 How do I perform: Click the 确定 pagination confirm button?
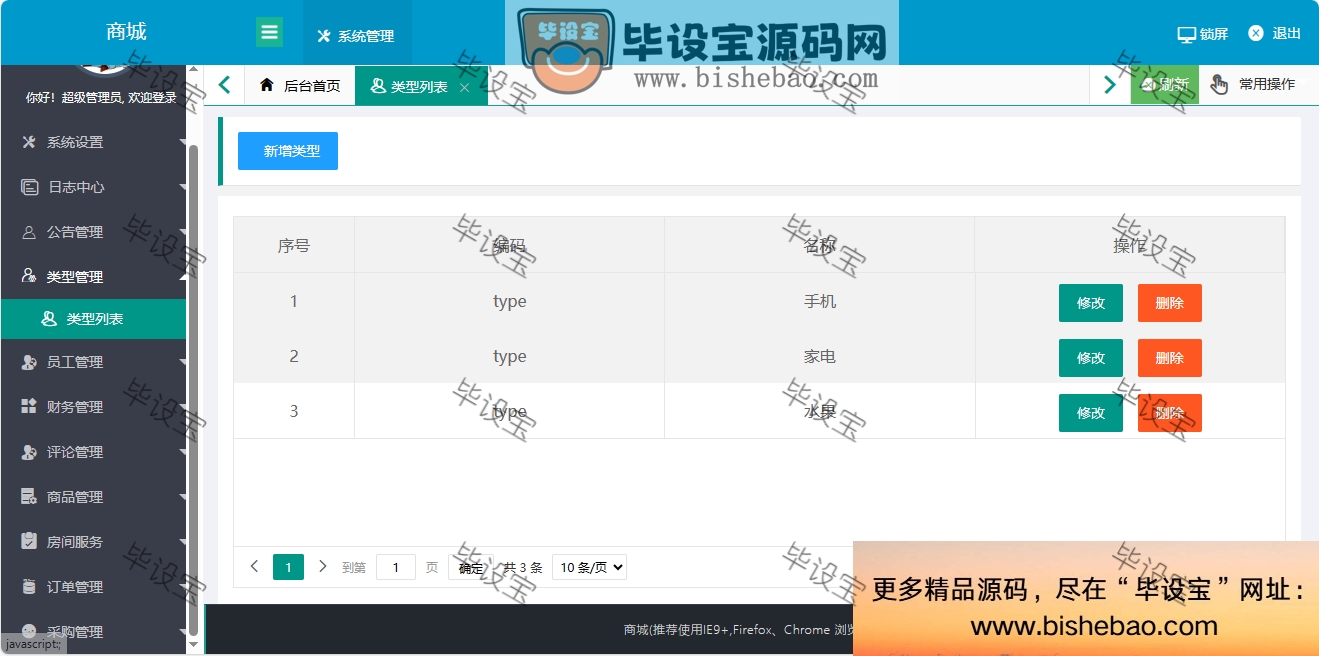pyautogui.click(x=471, y=568)
